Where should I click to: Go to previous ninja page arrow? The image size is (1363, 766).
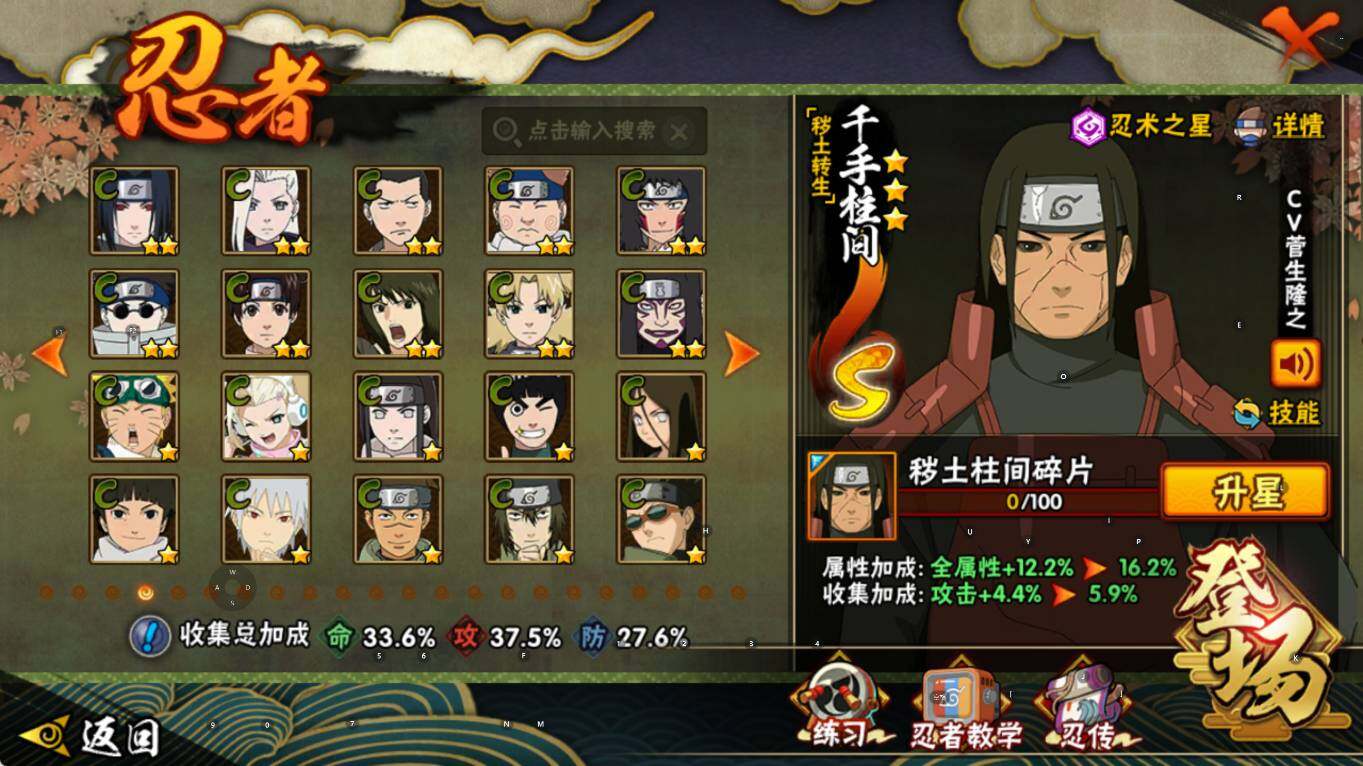click(x=49, y=354)
